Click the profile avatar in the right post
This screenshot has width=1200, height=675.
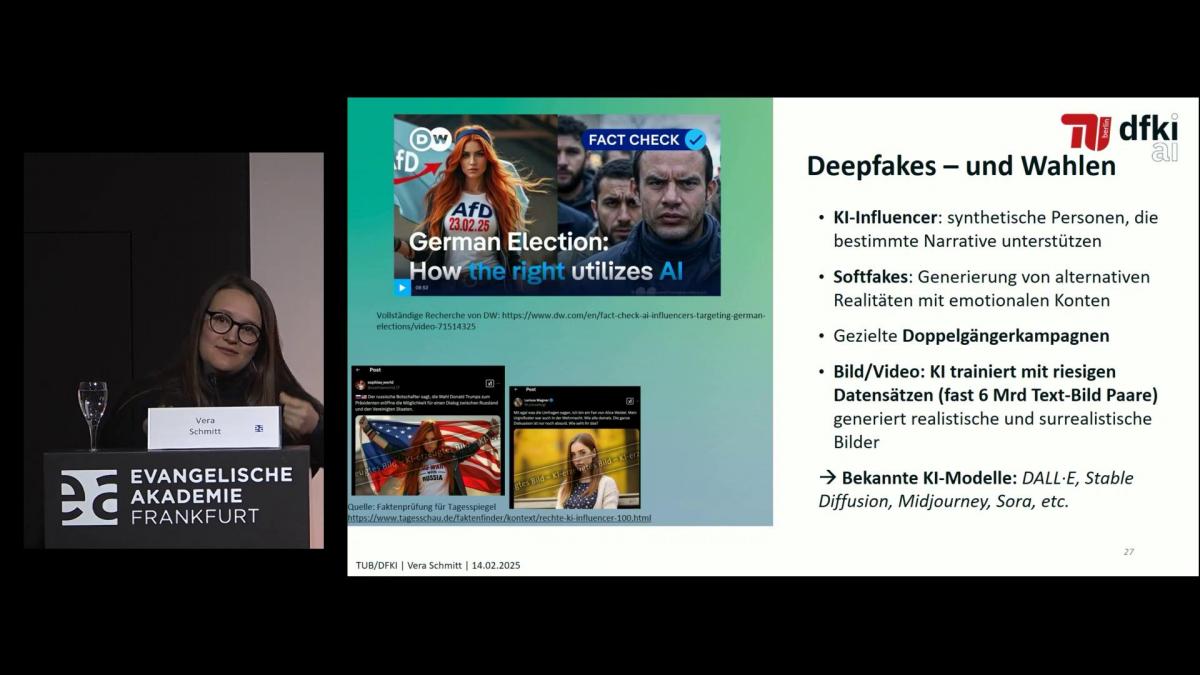(518, 401)
